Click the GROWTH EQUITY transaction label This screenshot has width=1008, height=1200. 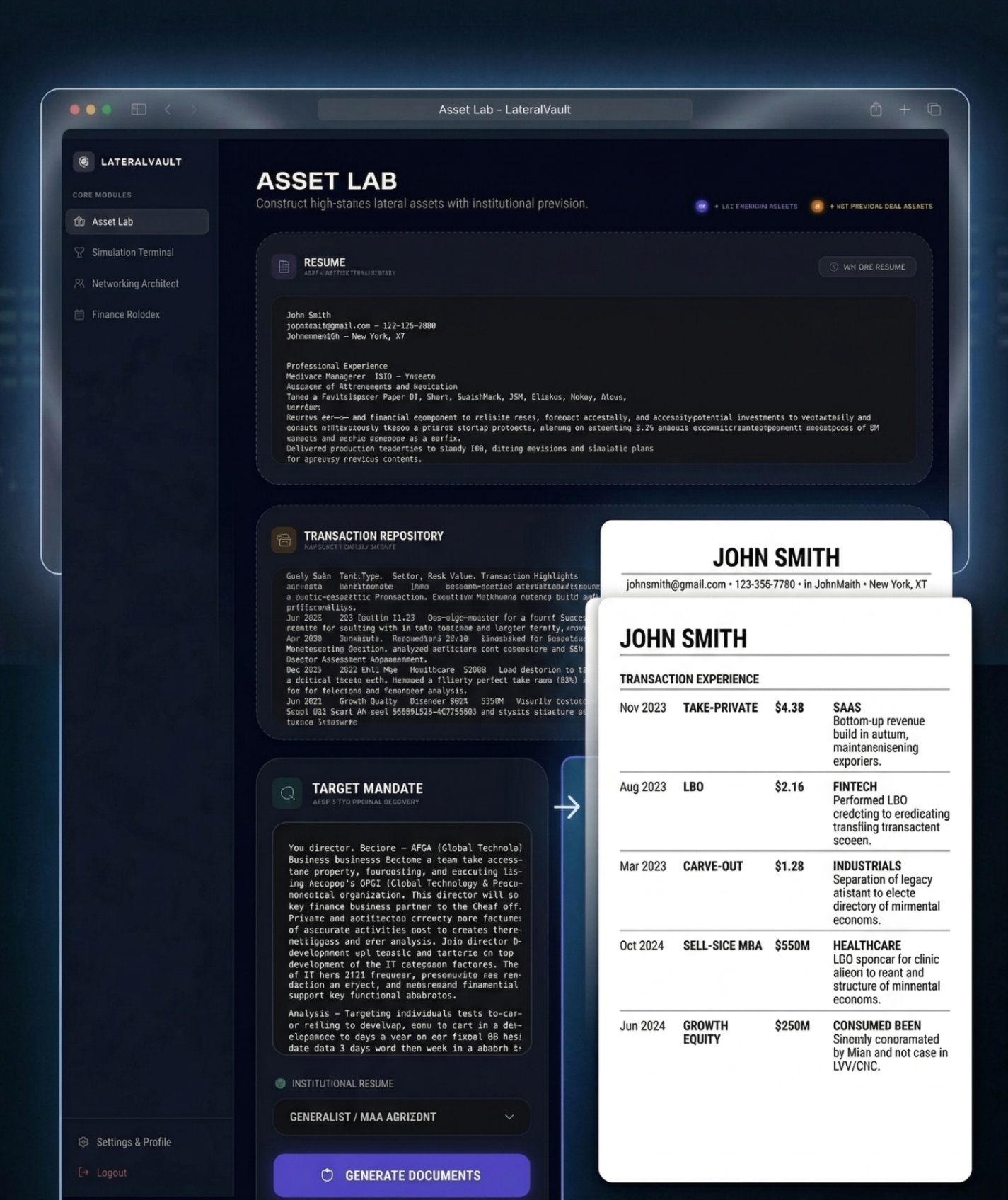point(705,1032)
